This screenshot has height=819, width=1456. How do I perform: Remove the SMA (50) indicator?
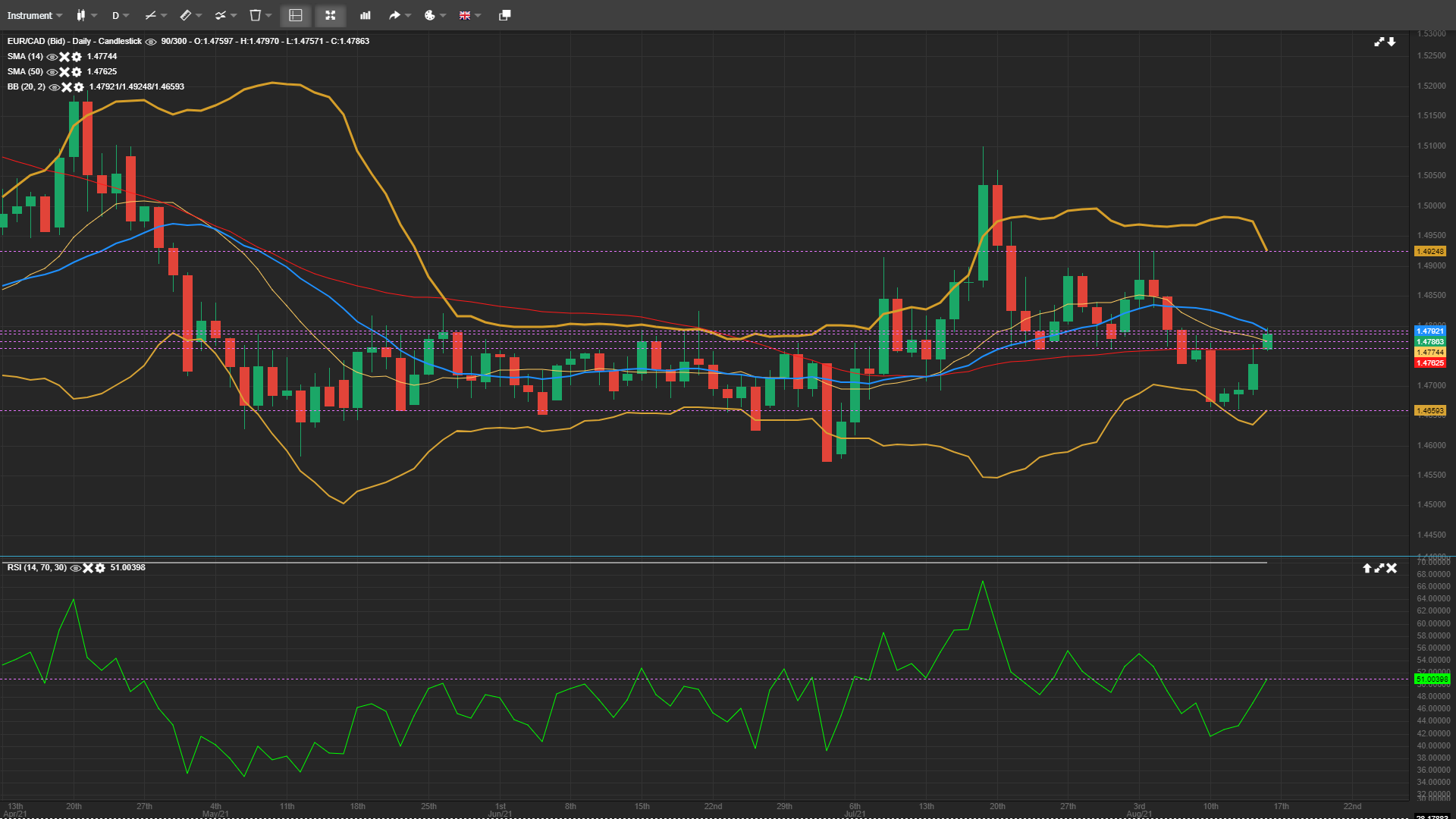click(x=64, y=72)
